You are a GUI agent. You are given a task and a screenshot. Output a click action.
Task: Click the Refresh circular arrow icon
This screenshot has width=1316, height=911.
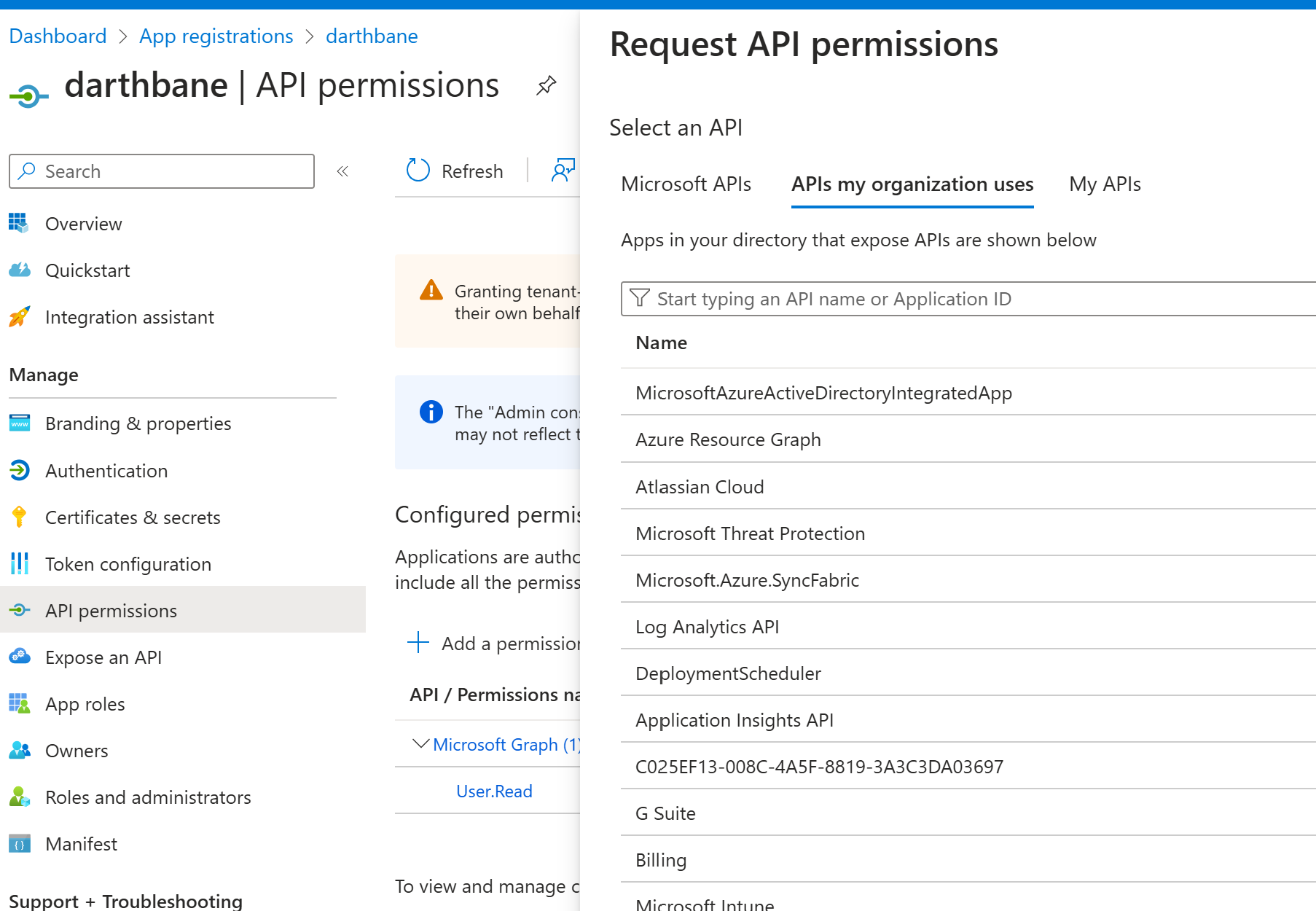click(418, 171)
